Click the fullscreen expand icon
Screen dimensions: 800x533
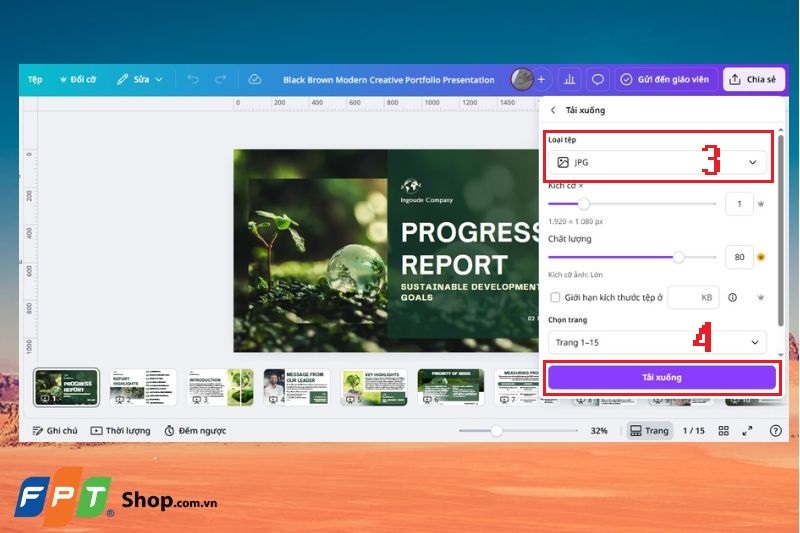click(x=747, y=431)
